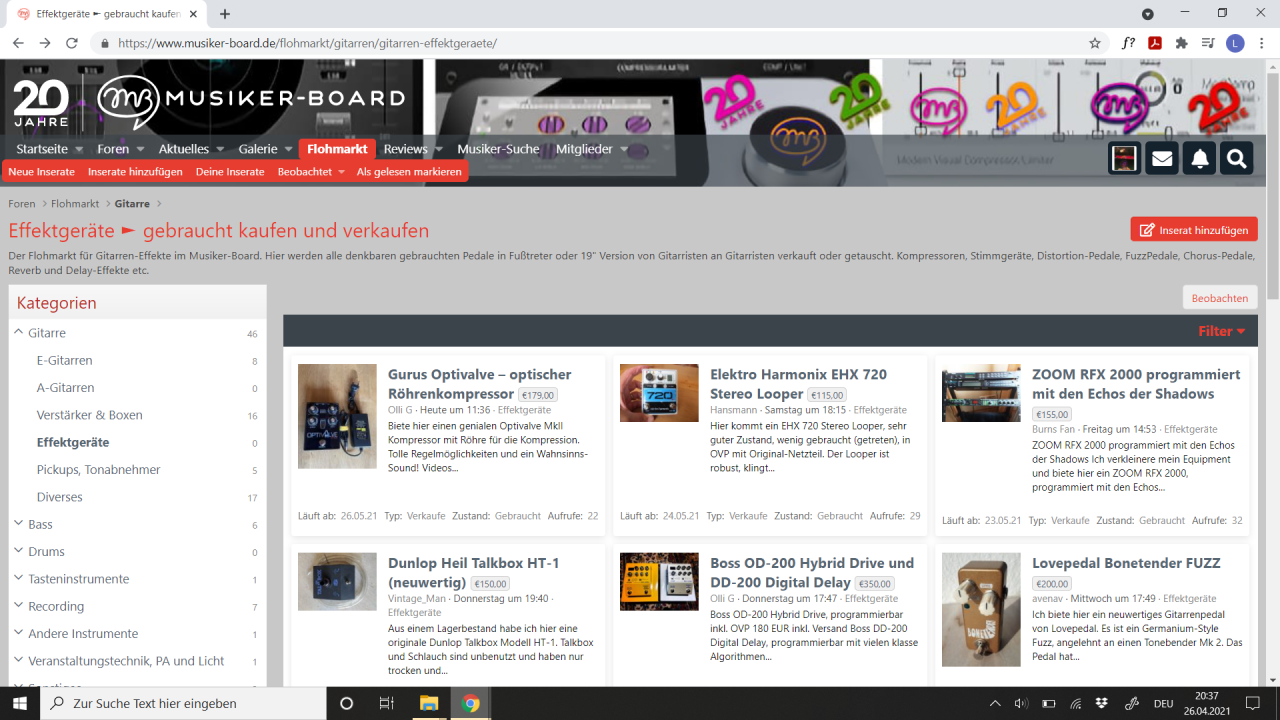Viewport: 1280px width, 720px height.
Task: Open Dunlop Heil Talkbox HT-1 listing
Action: click(x=474, y=572)
